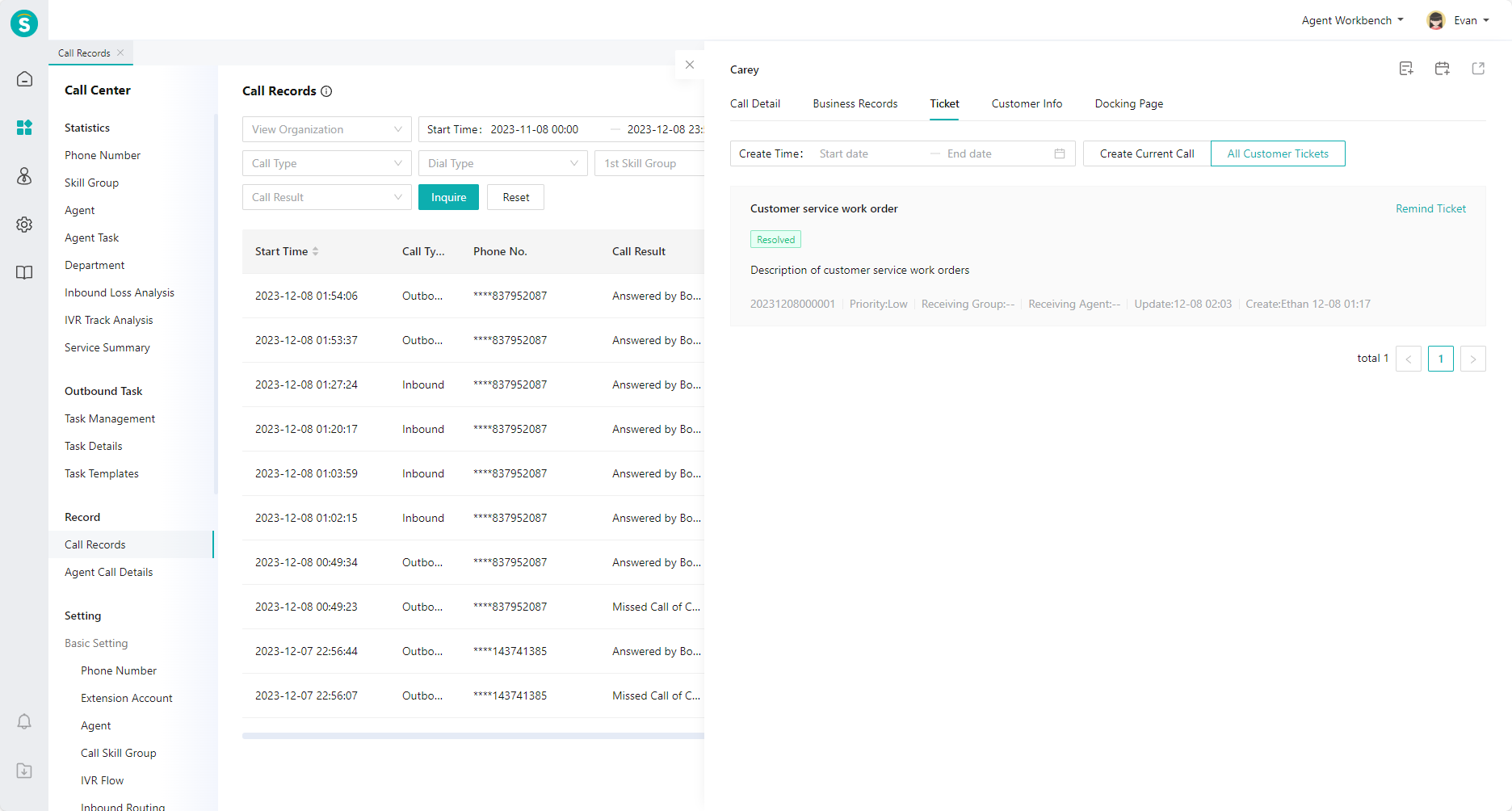1512x811 pixels.
Task: Open IVR Flow setting
Action: [x=102, y=780]
